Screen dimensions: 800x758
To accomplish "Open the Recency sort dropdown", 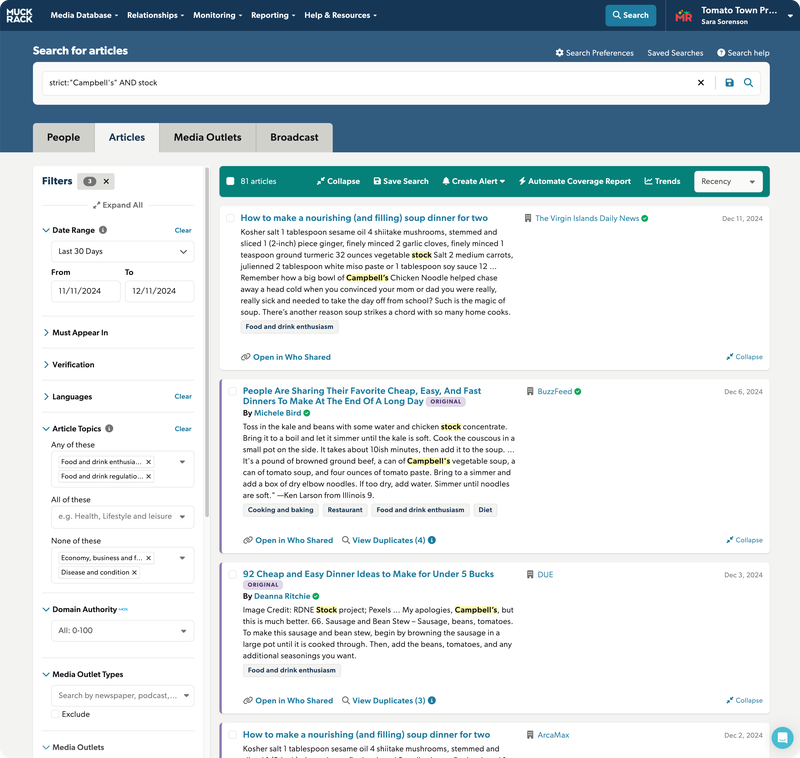I will 728,182.
